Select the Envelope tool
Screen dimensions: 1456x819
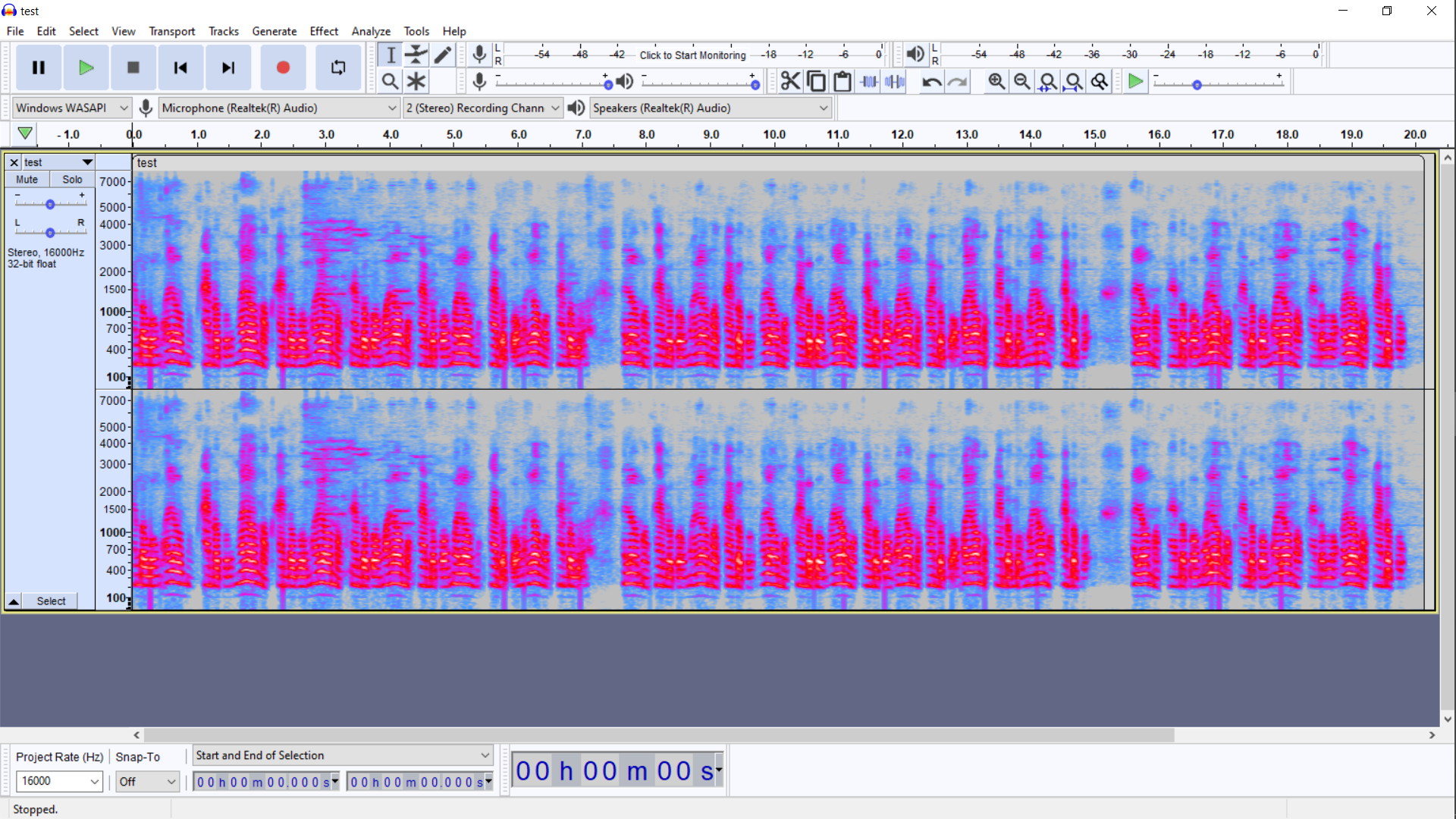(x=416, y=55)
